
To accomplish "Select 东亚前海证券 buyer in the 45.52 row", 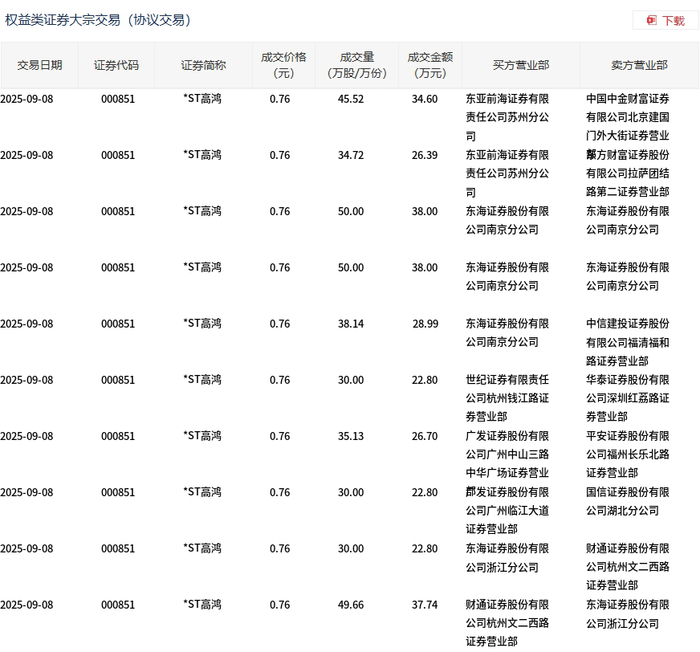I will (507, 117).
